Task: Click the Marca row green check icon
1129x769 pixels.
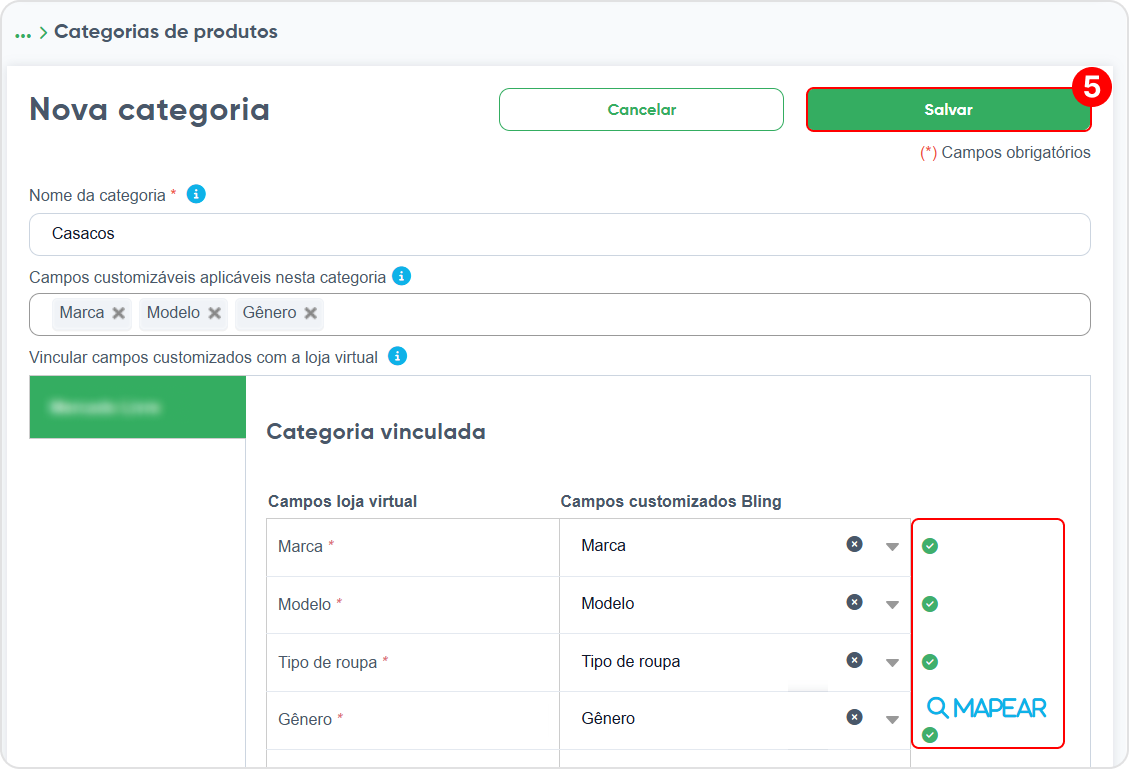Action: click(930, 546)
